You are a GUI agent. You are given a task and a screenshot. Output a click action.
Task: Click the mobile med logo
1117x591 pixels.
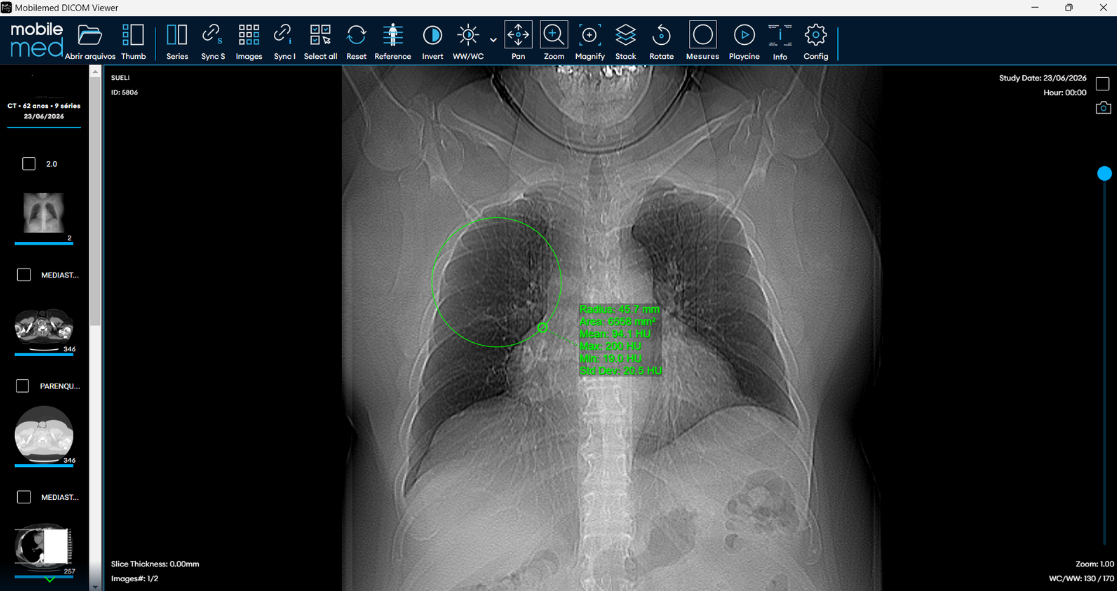pyautogui.click(x=36, y=40)
